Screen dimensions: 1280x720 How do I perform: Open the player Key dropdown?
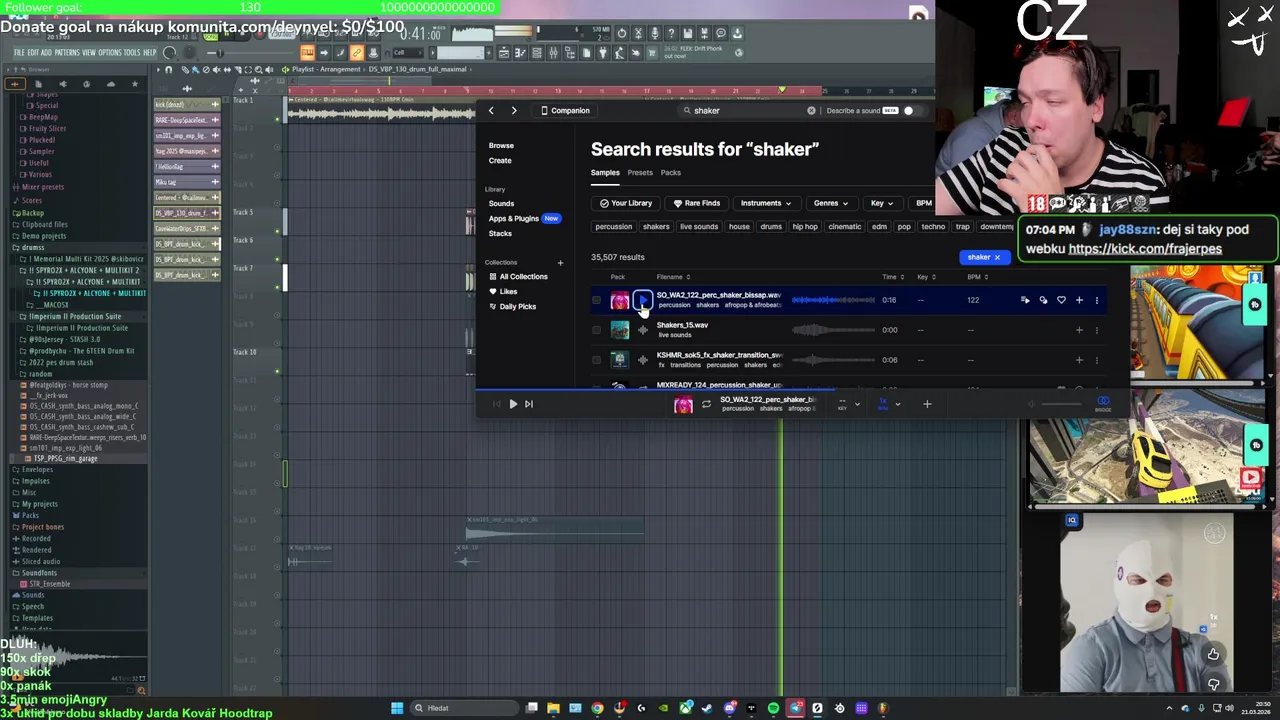[848, 404]
